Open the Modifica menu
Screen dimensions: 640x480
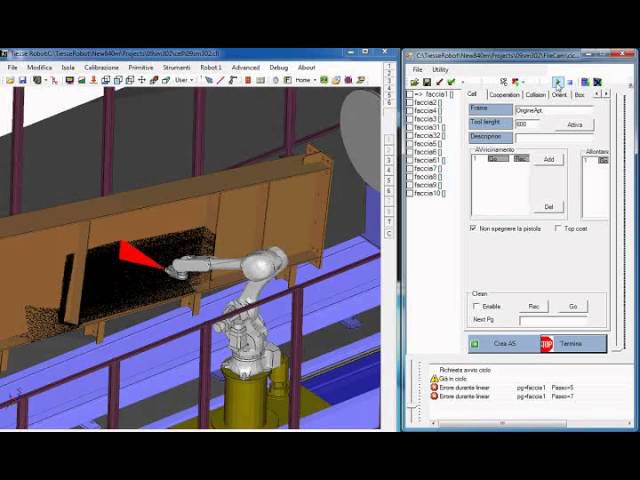[x=40, y=68]
